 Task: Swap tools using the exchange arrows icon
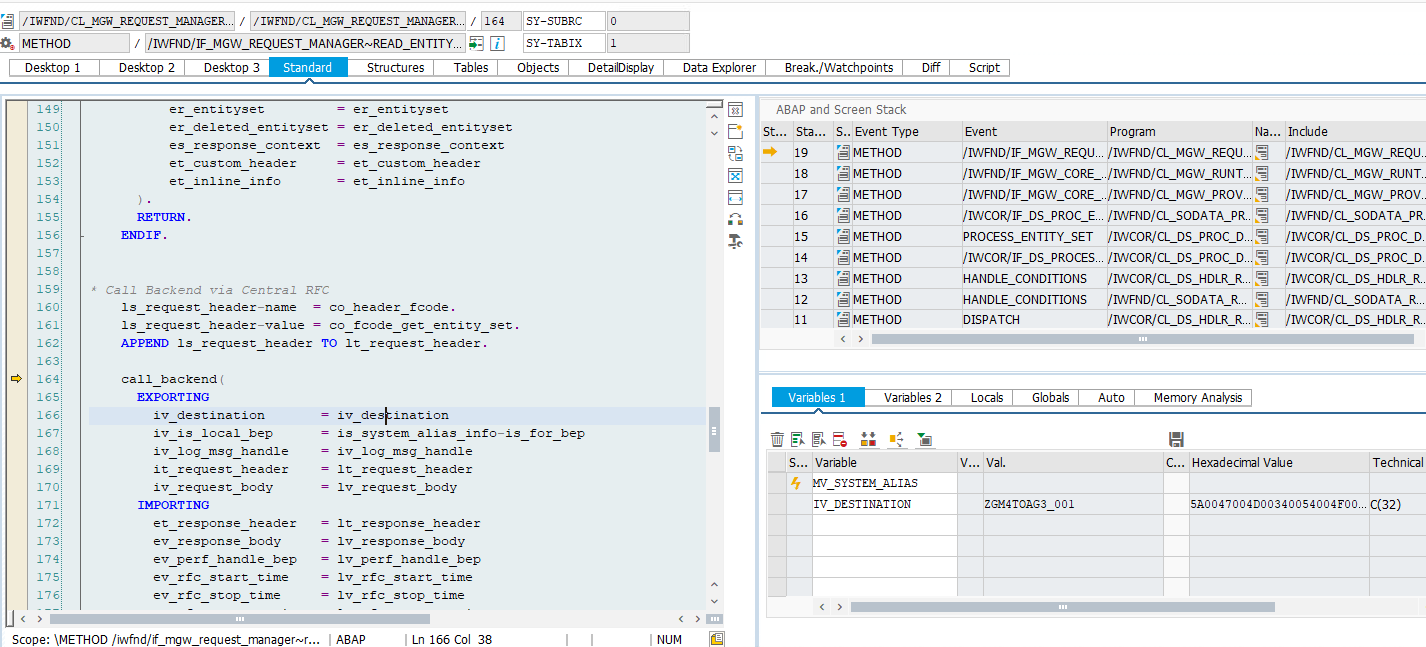pos(735,152)
